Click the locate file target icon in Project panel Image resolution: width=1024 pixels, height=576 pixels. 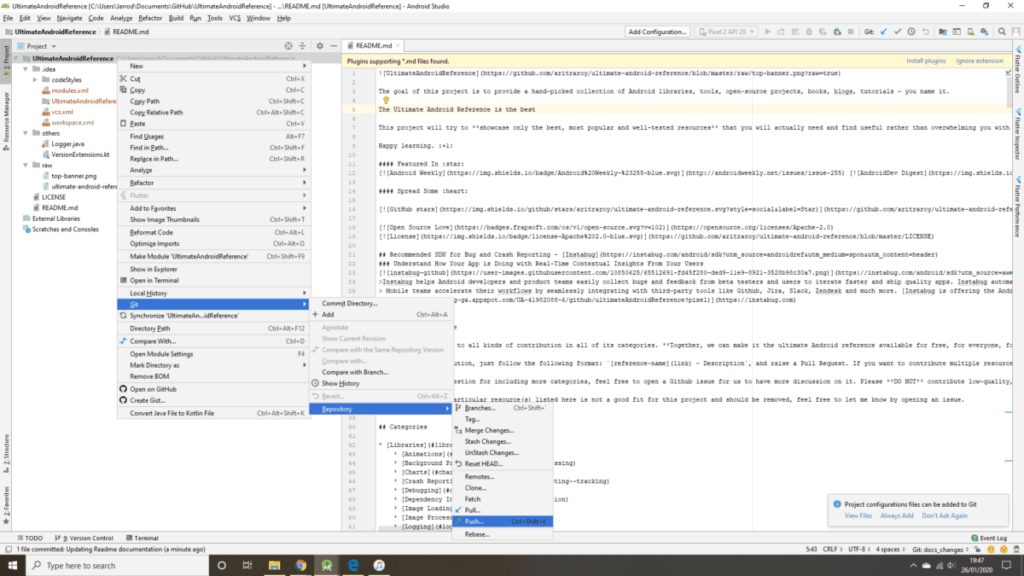290,46
